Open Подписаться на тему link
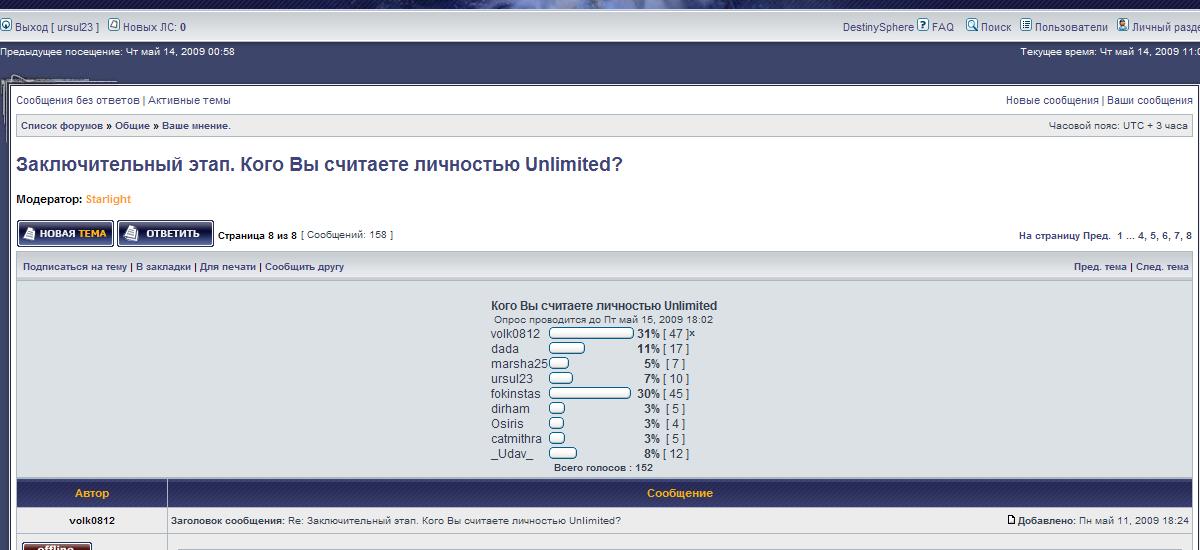Screen dimensions: 1200x550 pos(75,267)
